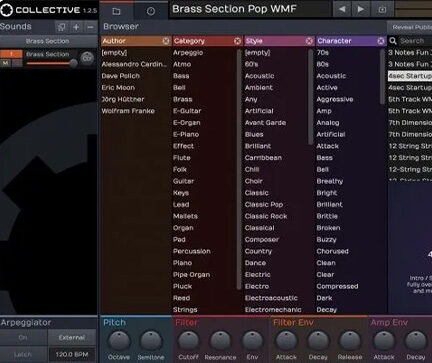Select the Aggressive character

coord(335,99)
